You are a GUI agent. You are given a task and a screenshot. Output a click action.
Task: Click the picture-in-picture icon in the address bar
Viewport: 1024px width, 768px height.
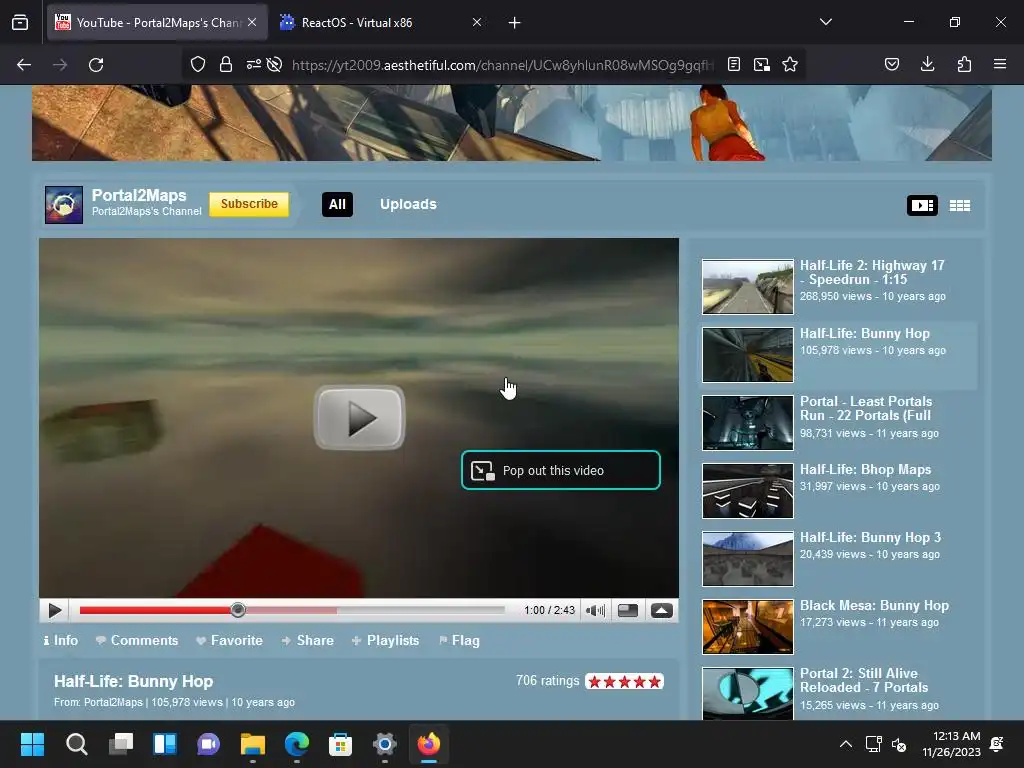[x=761, y=64]
